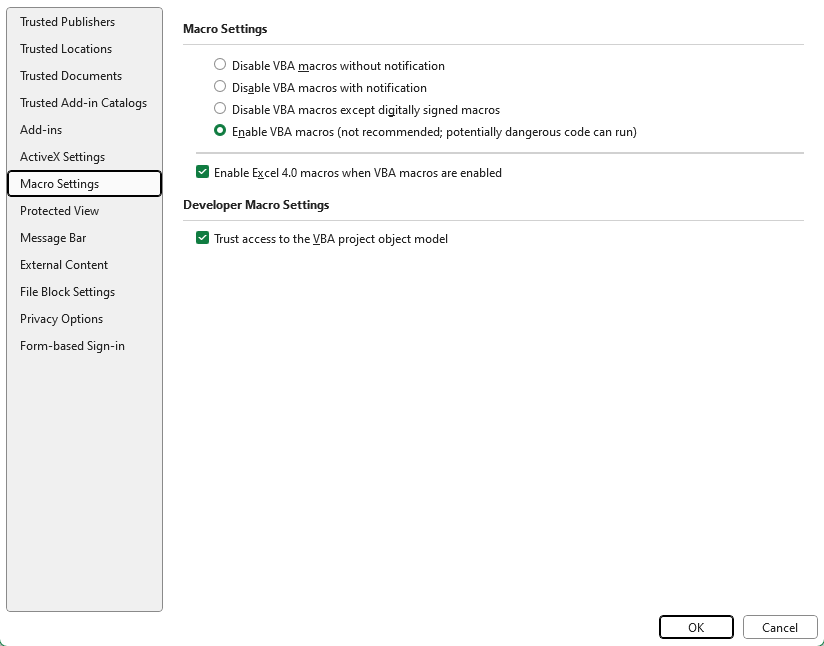Select Disable VBA macros without notification

pyautogui.click(x=220, y=65)
